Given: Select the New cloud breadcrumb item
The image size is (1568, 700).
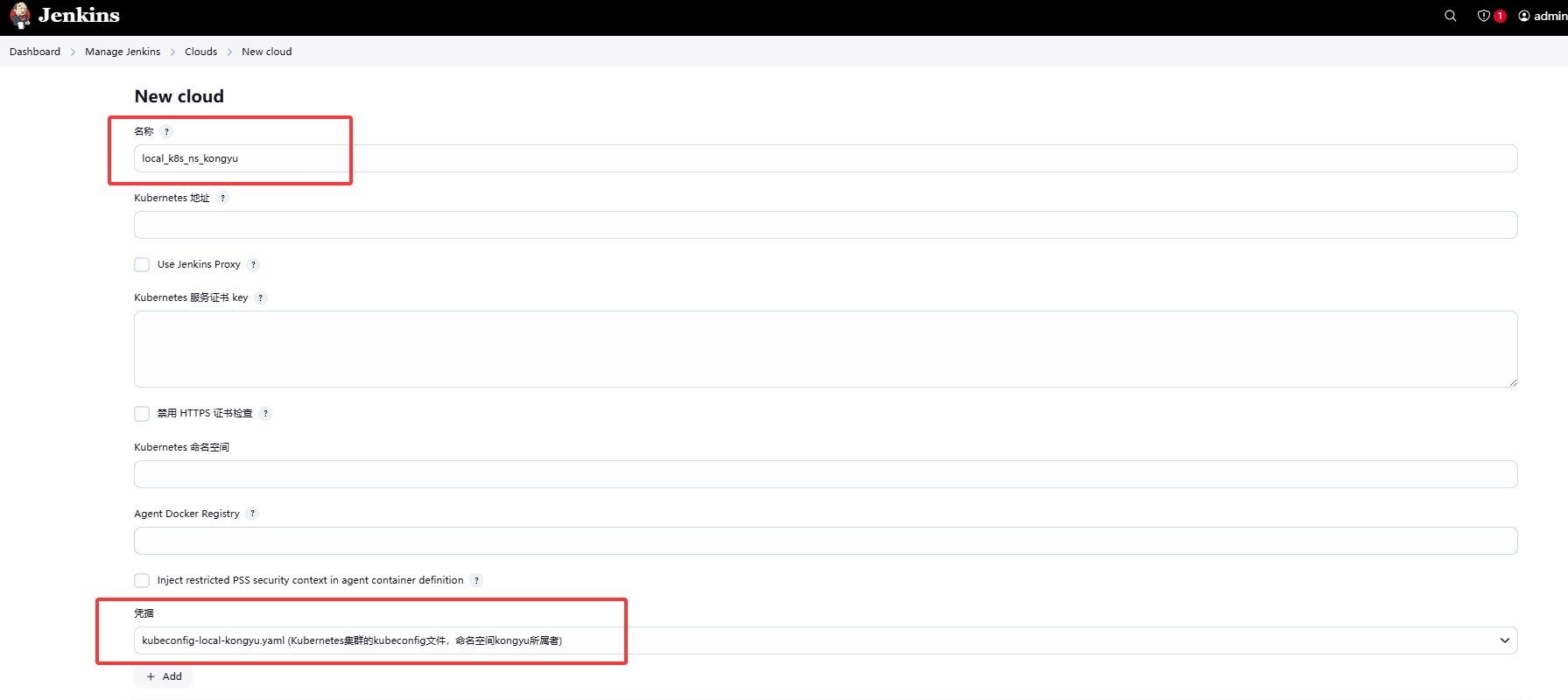Looking at the screenshot, I should [x=266, y=52].
